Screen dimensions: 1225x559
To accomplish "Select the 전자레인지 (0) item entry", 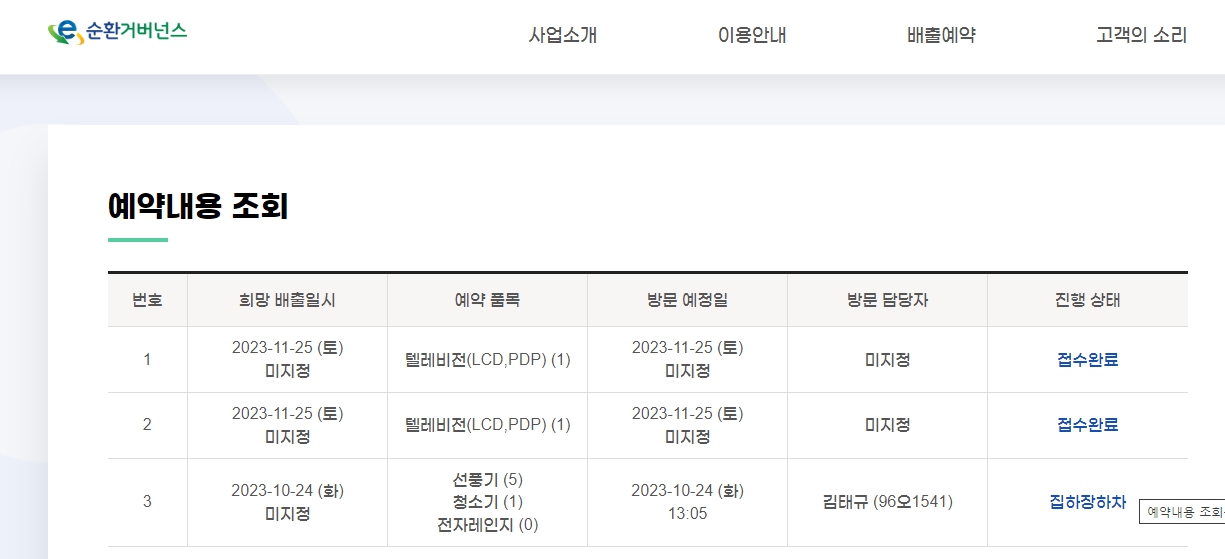I will coord(487,524).
